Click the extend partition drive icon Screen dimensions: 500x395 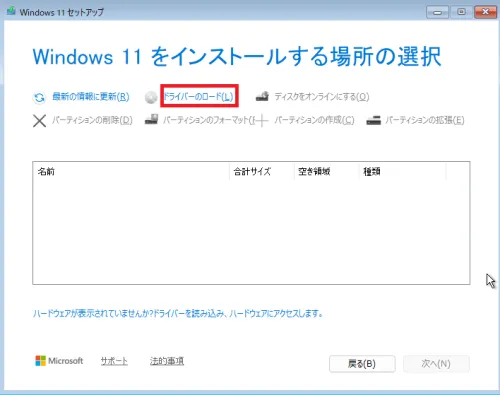(373, 120)
